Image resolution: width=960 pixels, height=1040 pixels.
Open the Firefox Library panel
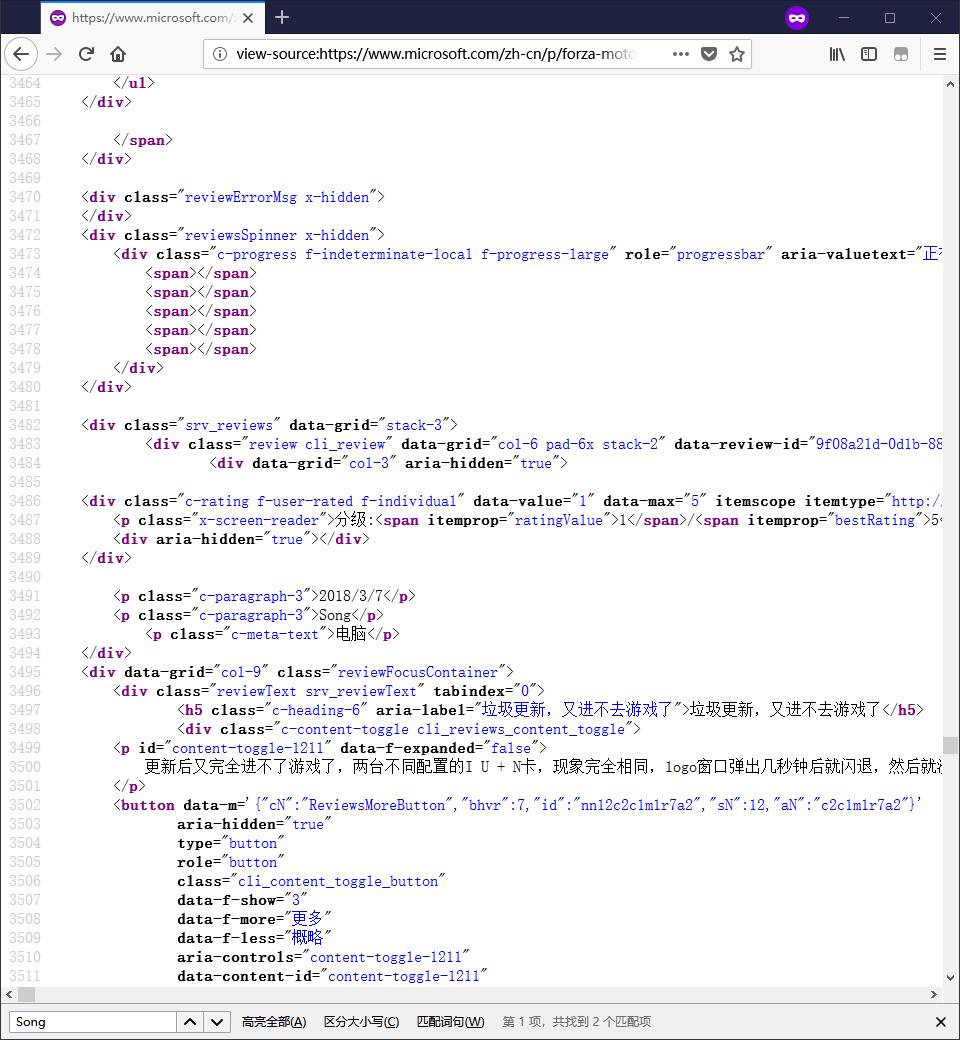(837, 54)
